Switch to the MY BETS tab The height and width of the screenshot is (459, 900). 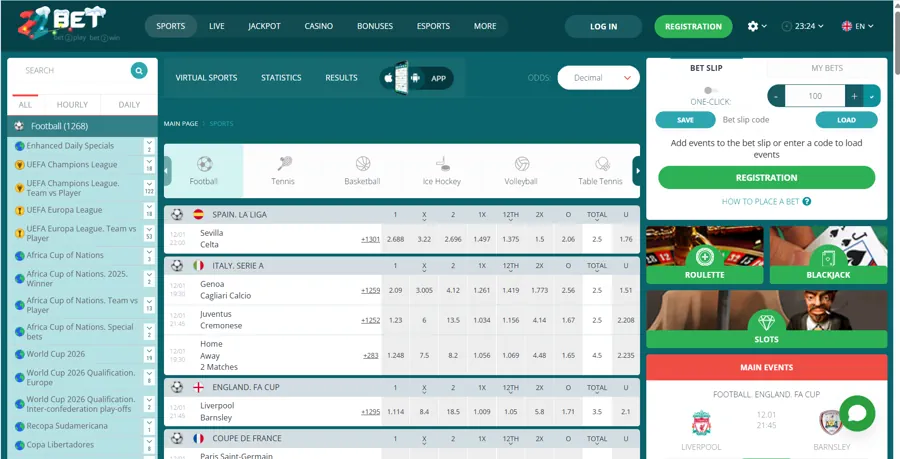click(827, 68)
